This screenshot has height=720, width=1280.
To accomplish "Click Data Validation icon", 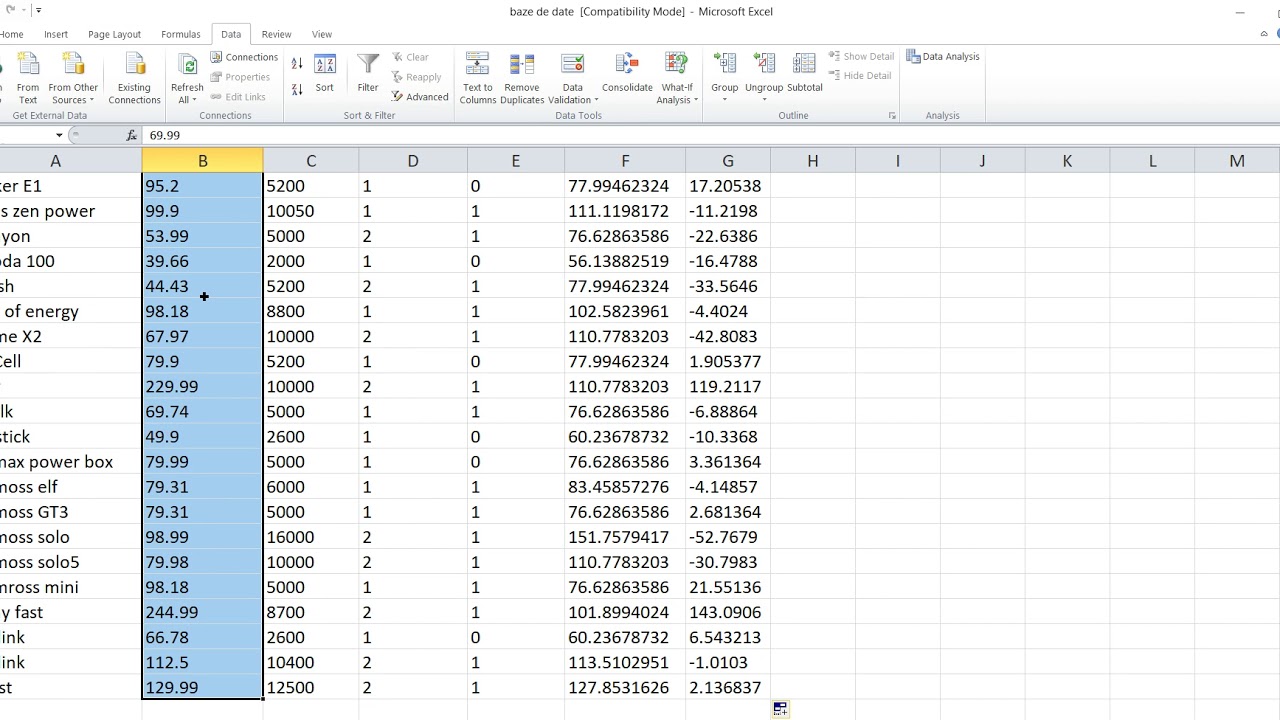I will [573, 66].
